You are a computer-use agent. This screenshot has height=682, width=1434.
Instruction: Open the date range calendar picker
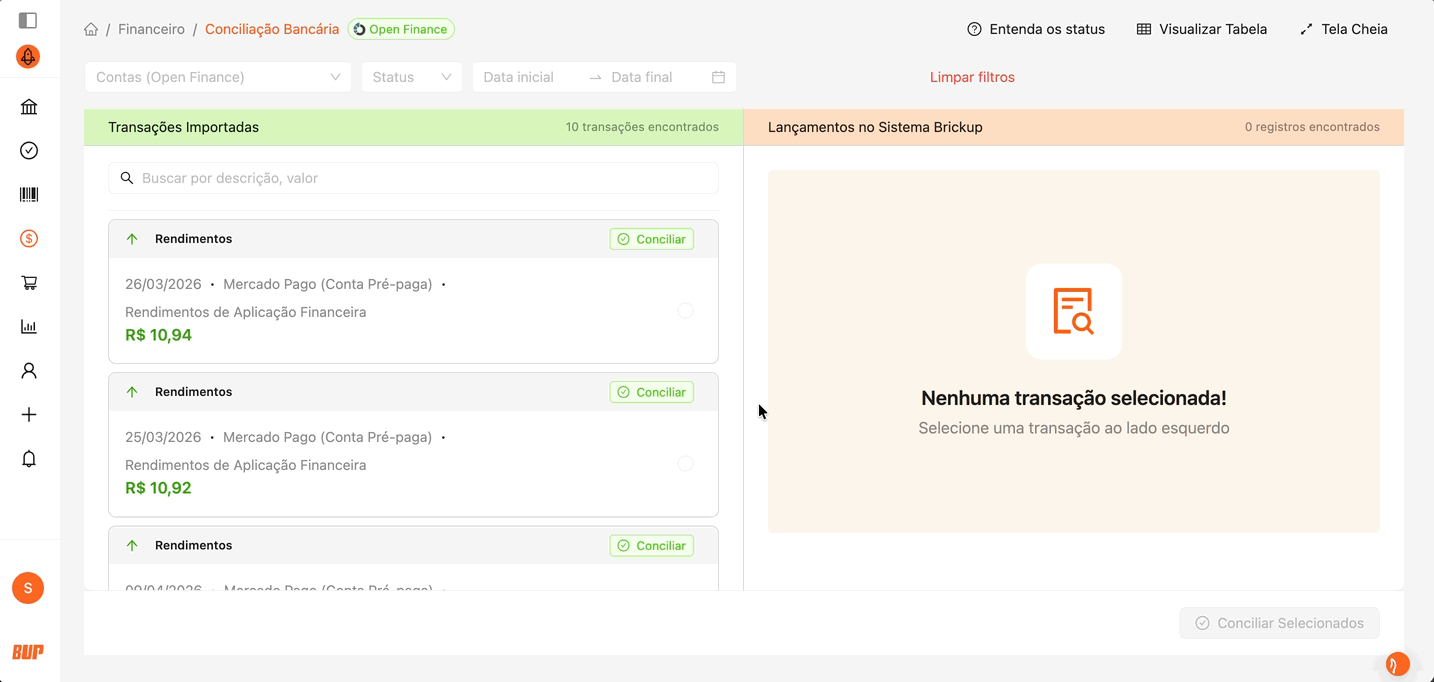click(x=717, y=77)
